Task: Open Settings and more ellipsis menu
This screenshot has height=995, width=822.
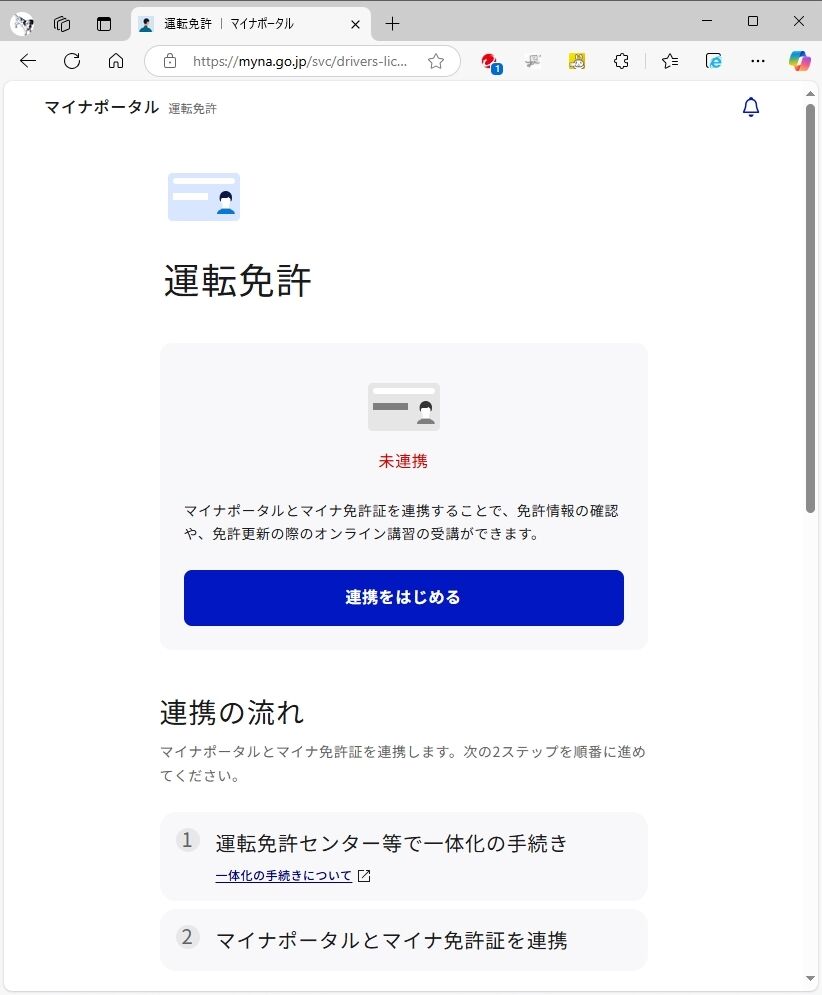Action: click(757, 61)
